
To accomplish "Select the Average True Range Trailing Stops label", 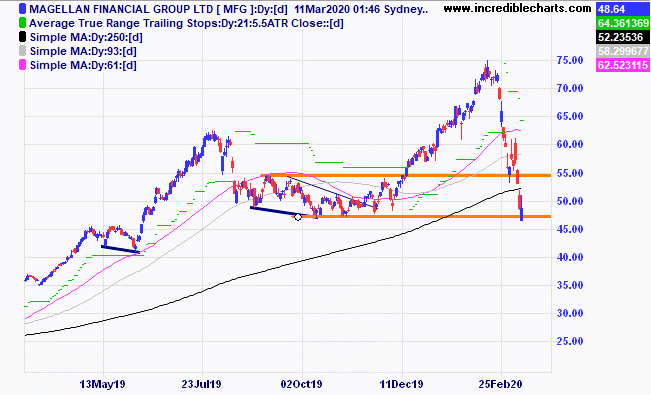I will pyautogui.click(x=186, y=23).
